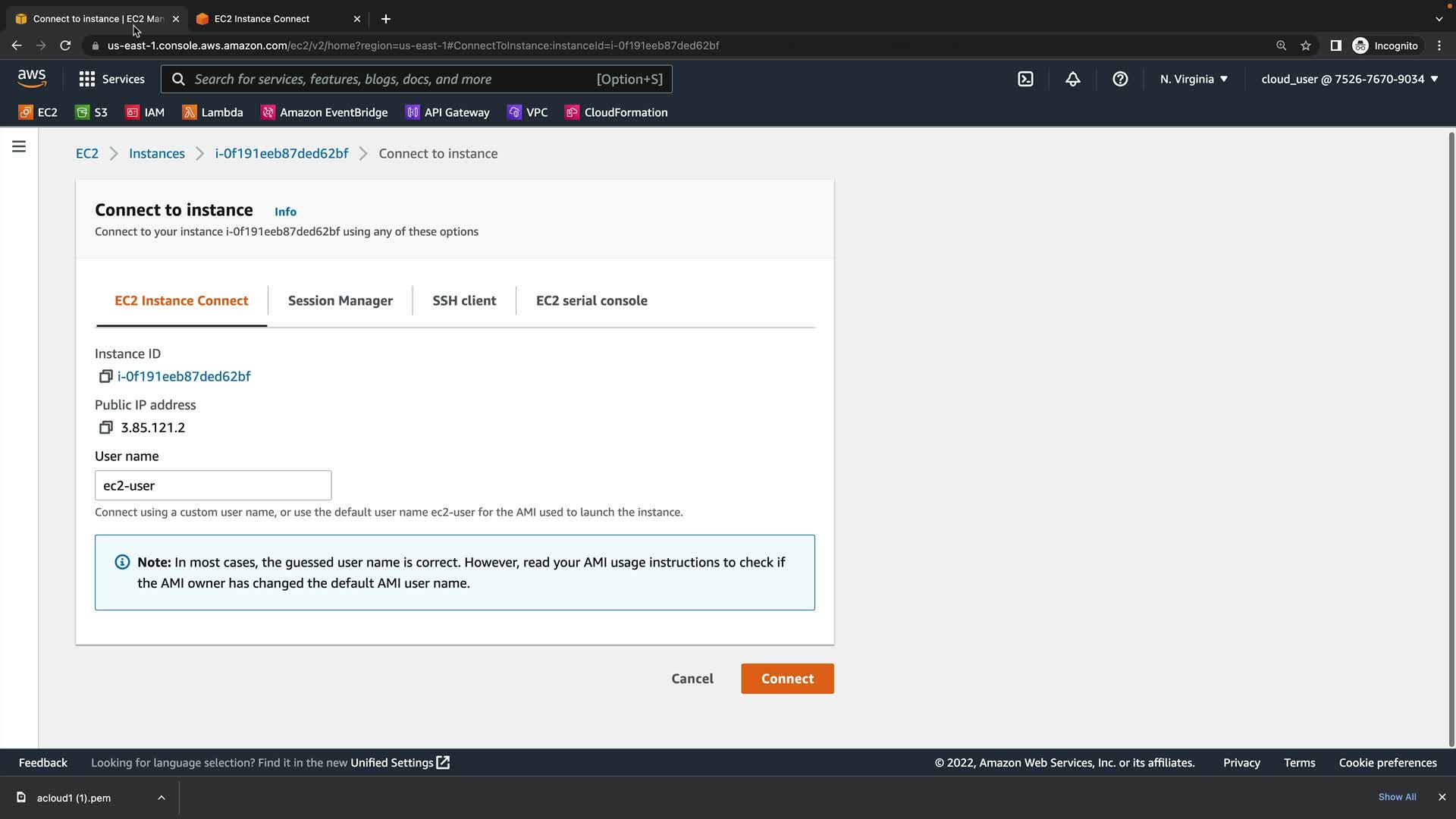Click the page vertical scrollbar
This screenshot has height=819, width=1456.
tap(1451, 438)
